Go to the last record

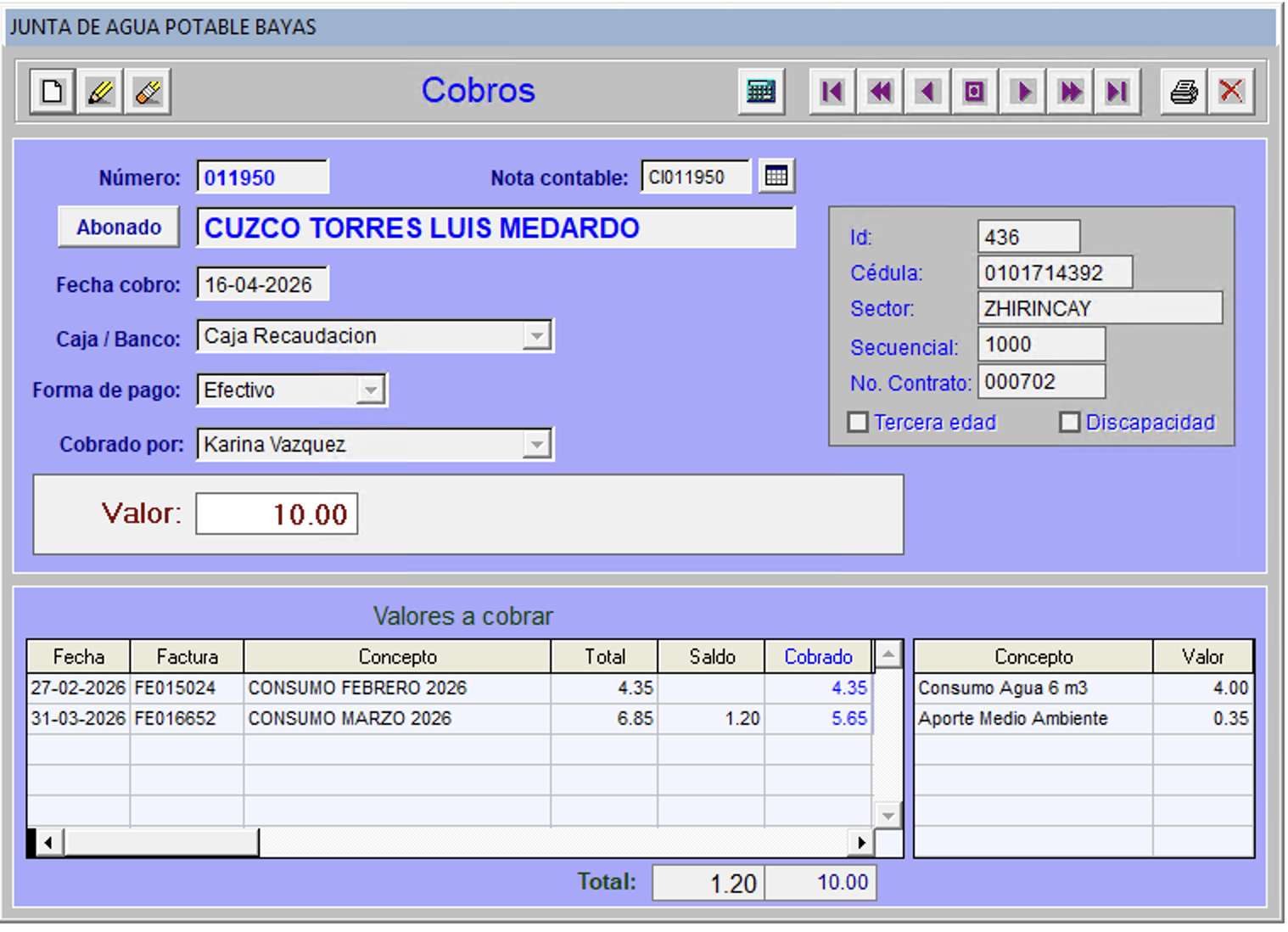click(x=1117, y=91)
